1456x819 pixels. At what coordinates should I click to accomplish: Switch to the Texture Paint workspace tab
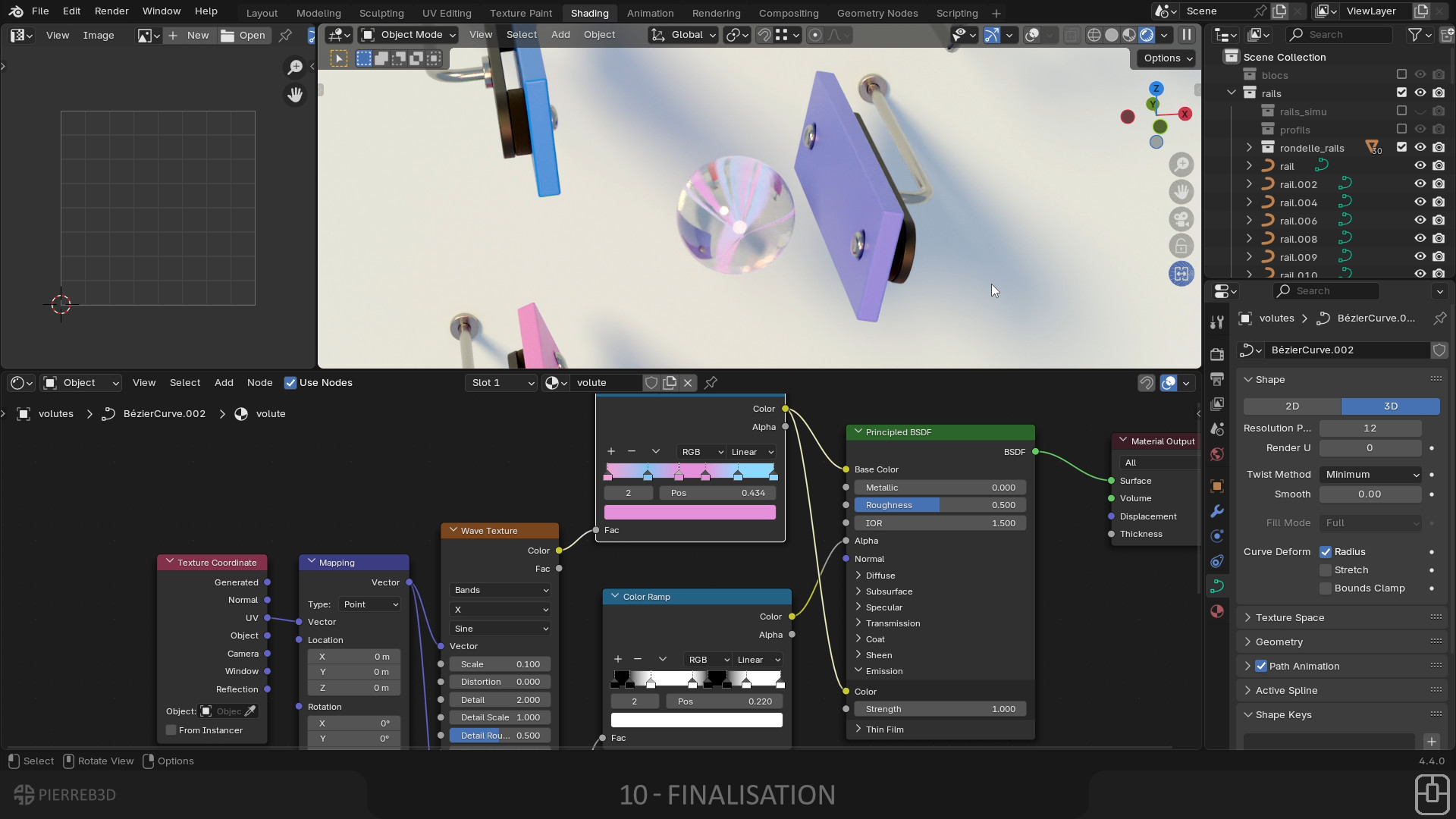click(521, 13)
